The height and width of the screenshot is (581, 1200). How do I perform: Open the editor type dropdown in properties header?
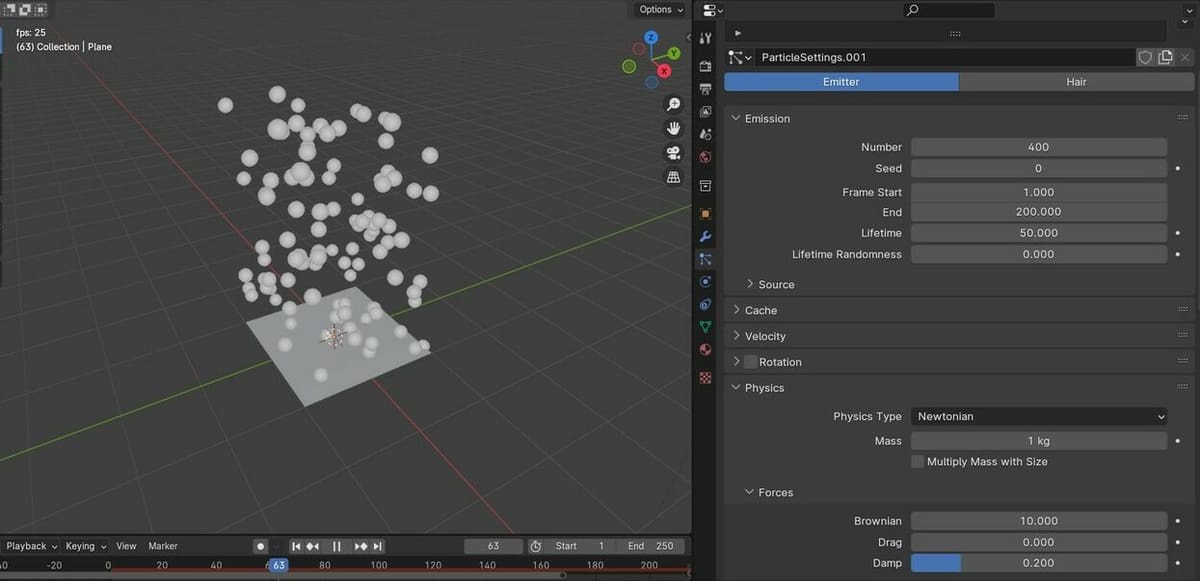[713, 10]
